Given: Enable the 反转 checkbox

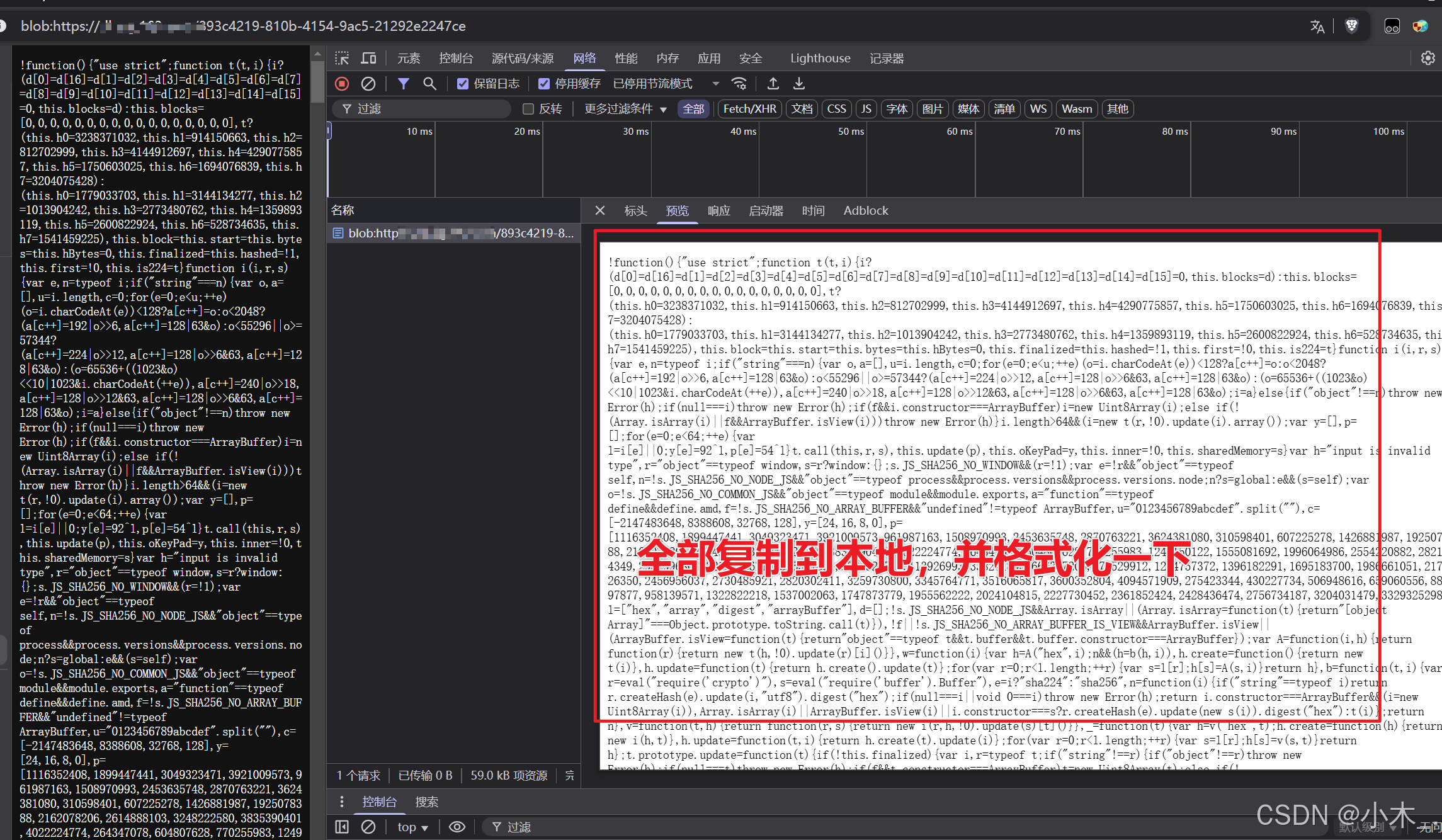Looking at the screenshot, I should (528, 109).
